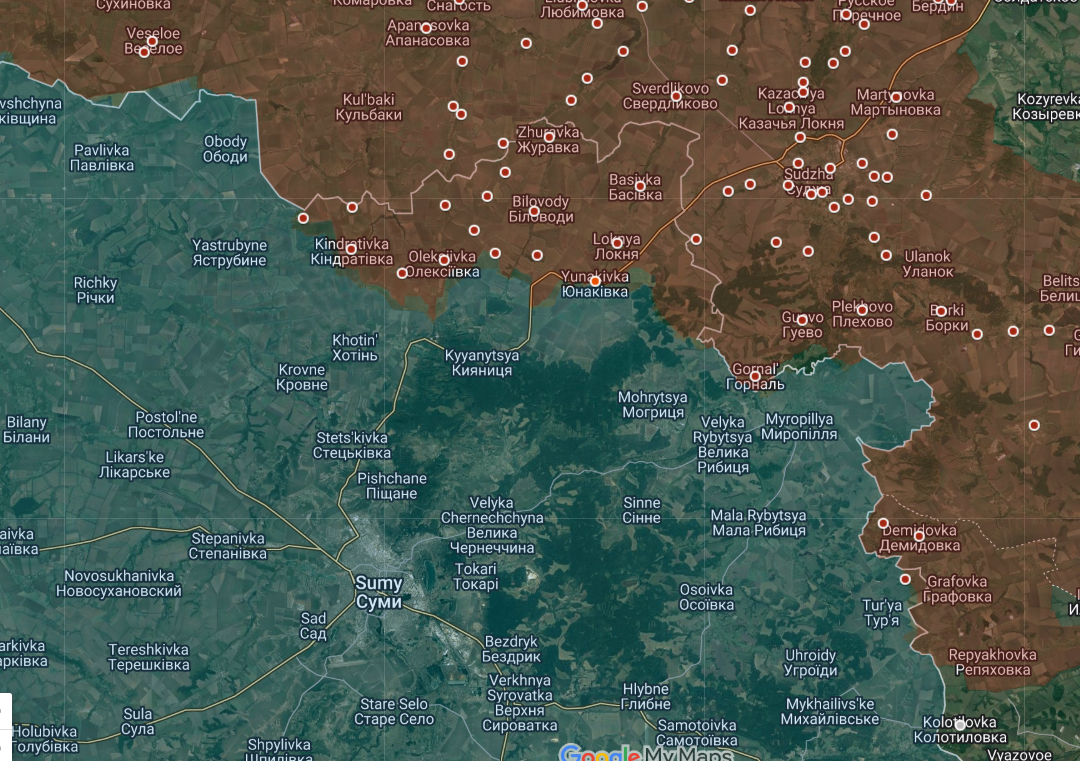Image resolution: width=1080 pixels, height=761 pixels.
Task: Select the Stepanivka label
Action: tap(228, 545)
